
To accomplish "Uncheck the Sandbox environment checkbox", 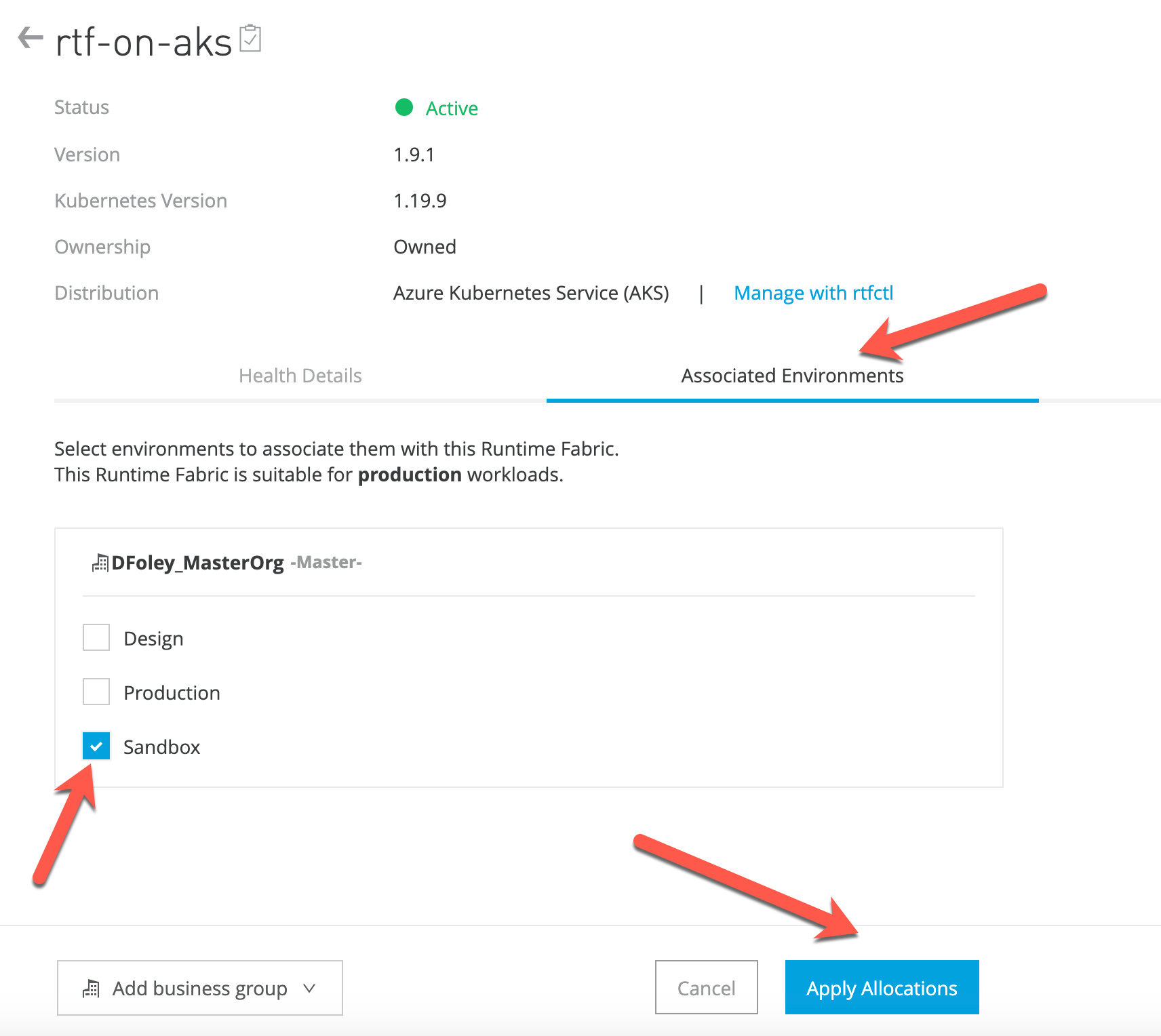I will coord(96,746).
